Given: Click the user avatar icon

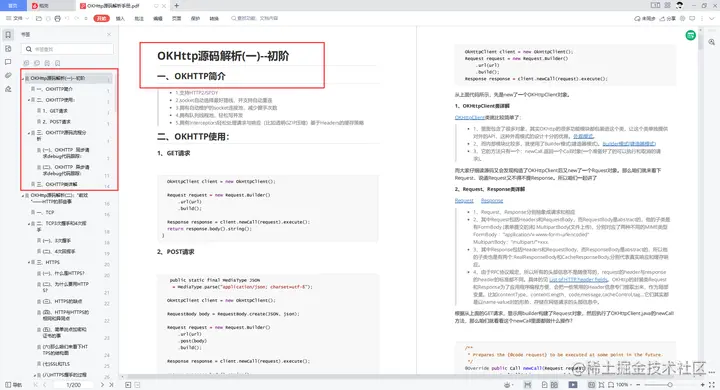Looking at the screenshot, I should 680,6.
